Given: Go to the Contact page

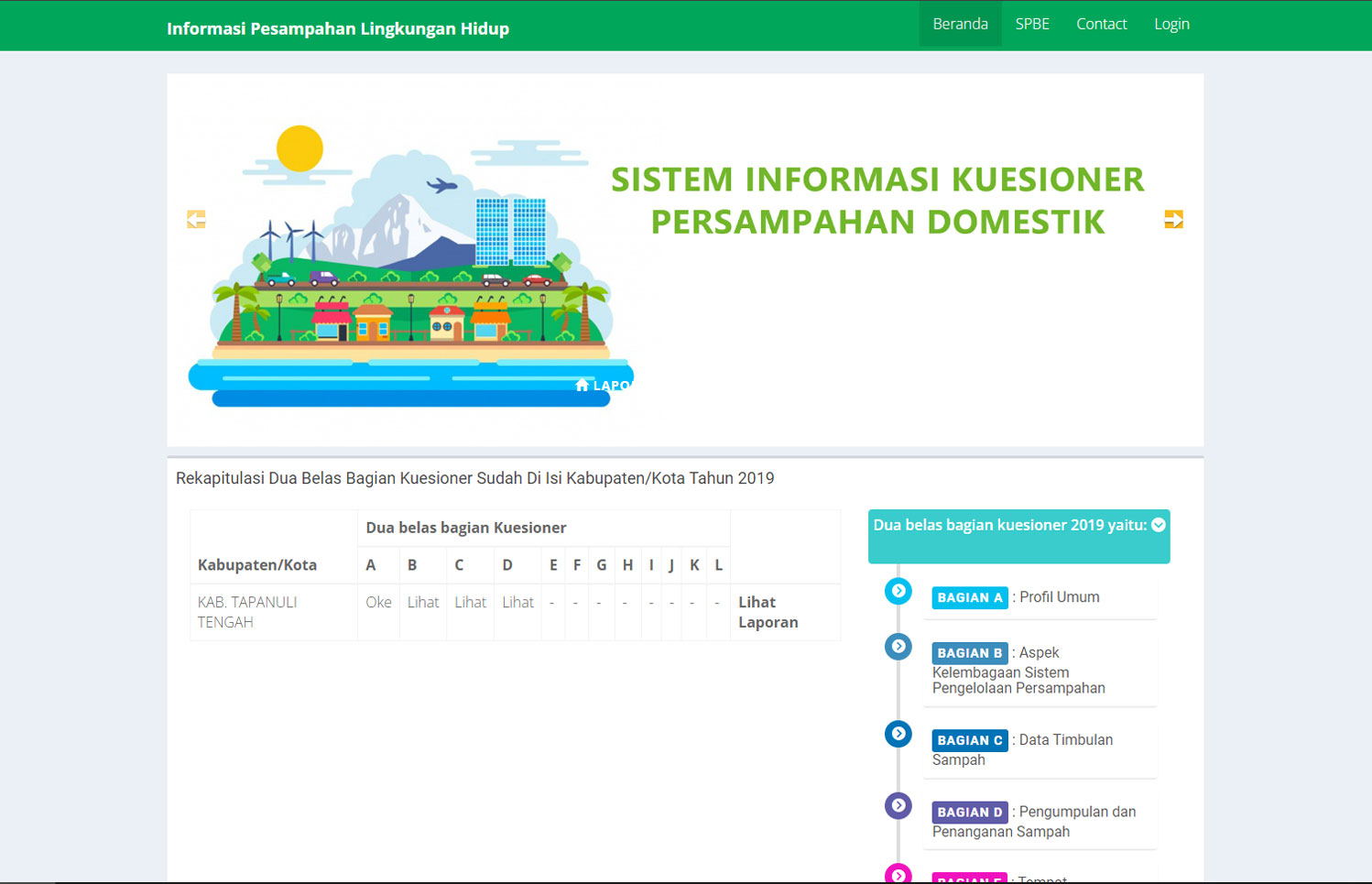Looking at the screenshot, I should 1101,24.
